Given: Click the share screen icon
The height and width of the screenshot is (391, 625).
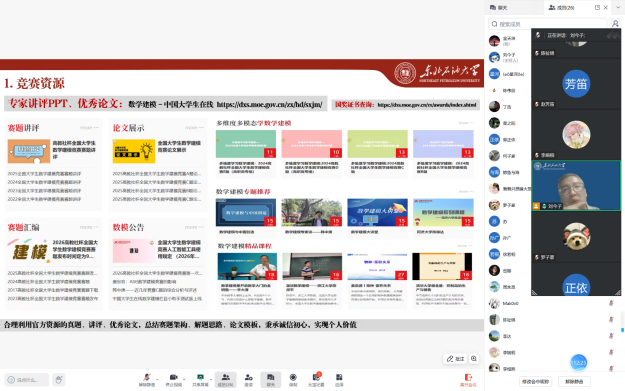Looking at the screenshot, I should [x=200, y=380].
